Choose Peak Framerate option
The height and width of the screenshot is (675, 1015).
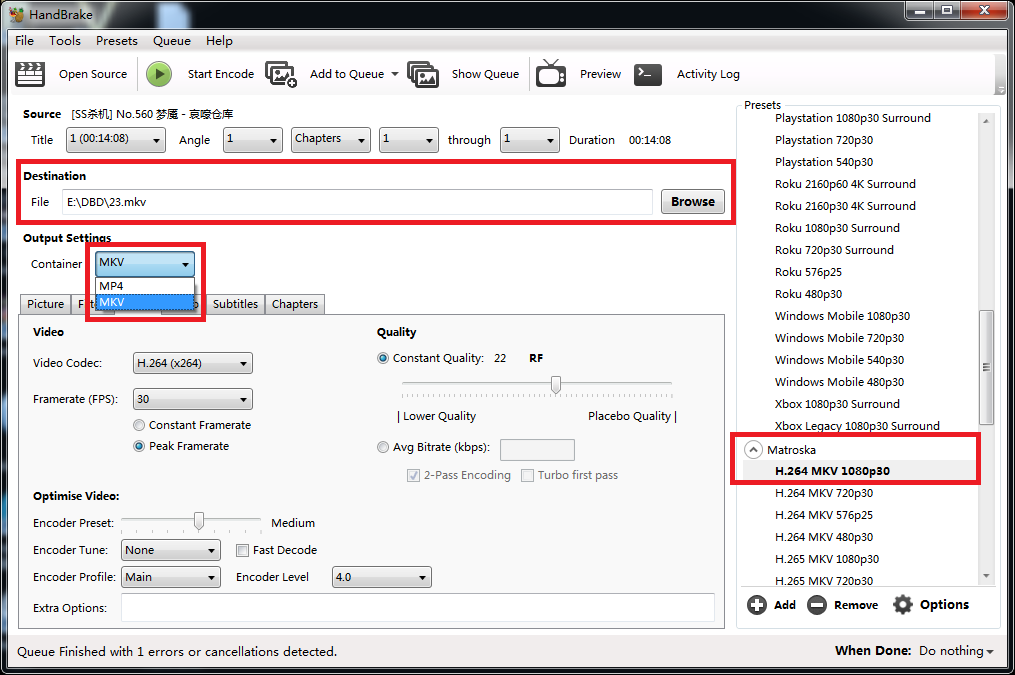[x=139, y=446]
